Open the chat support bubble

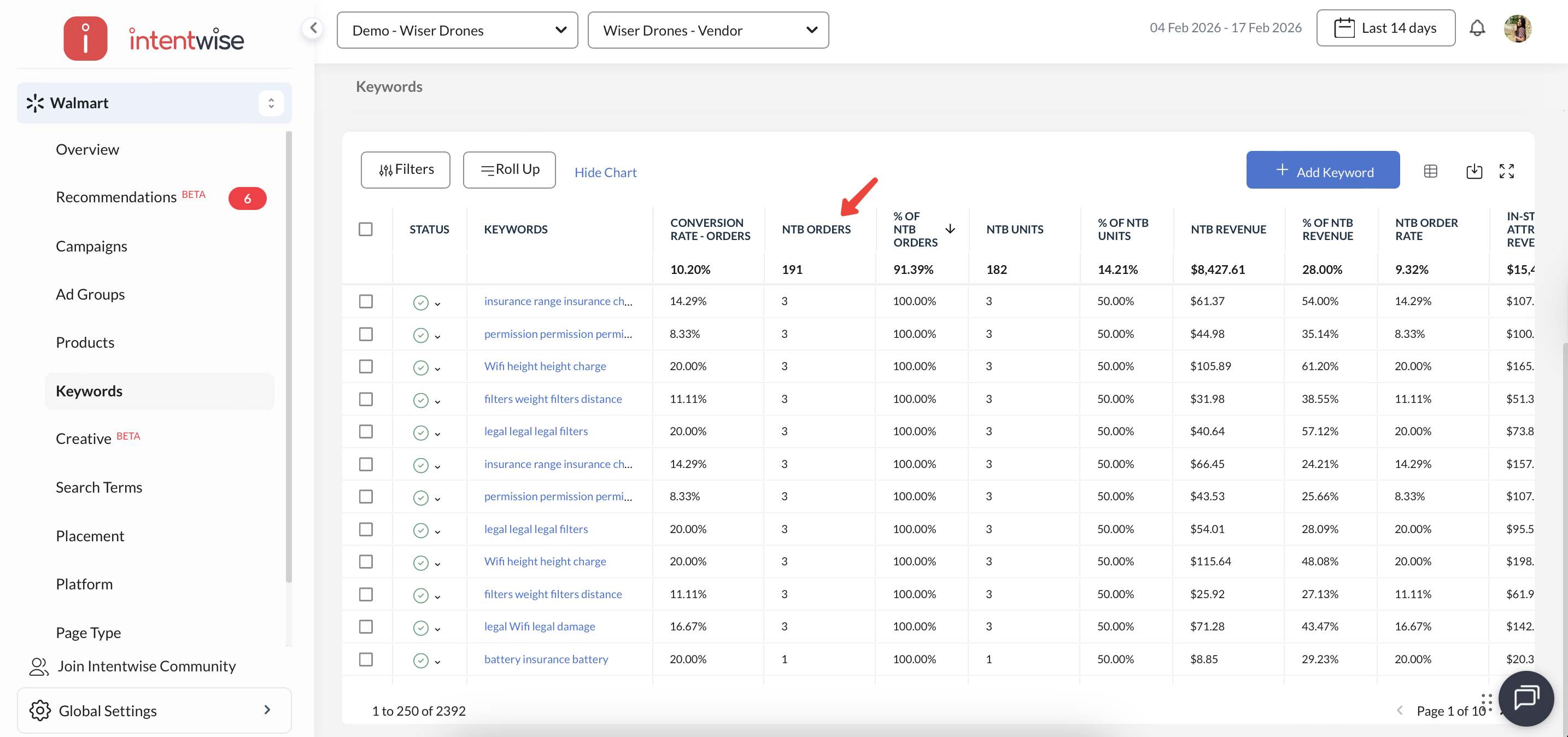pyautogui.click(x=1525, y=698)
